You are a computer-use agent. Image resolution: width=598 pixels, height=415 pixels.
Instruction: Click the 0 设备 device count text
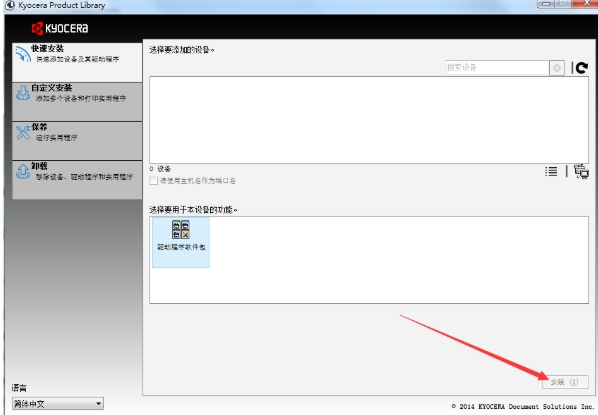pos(160,169)
